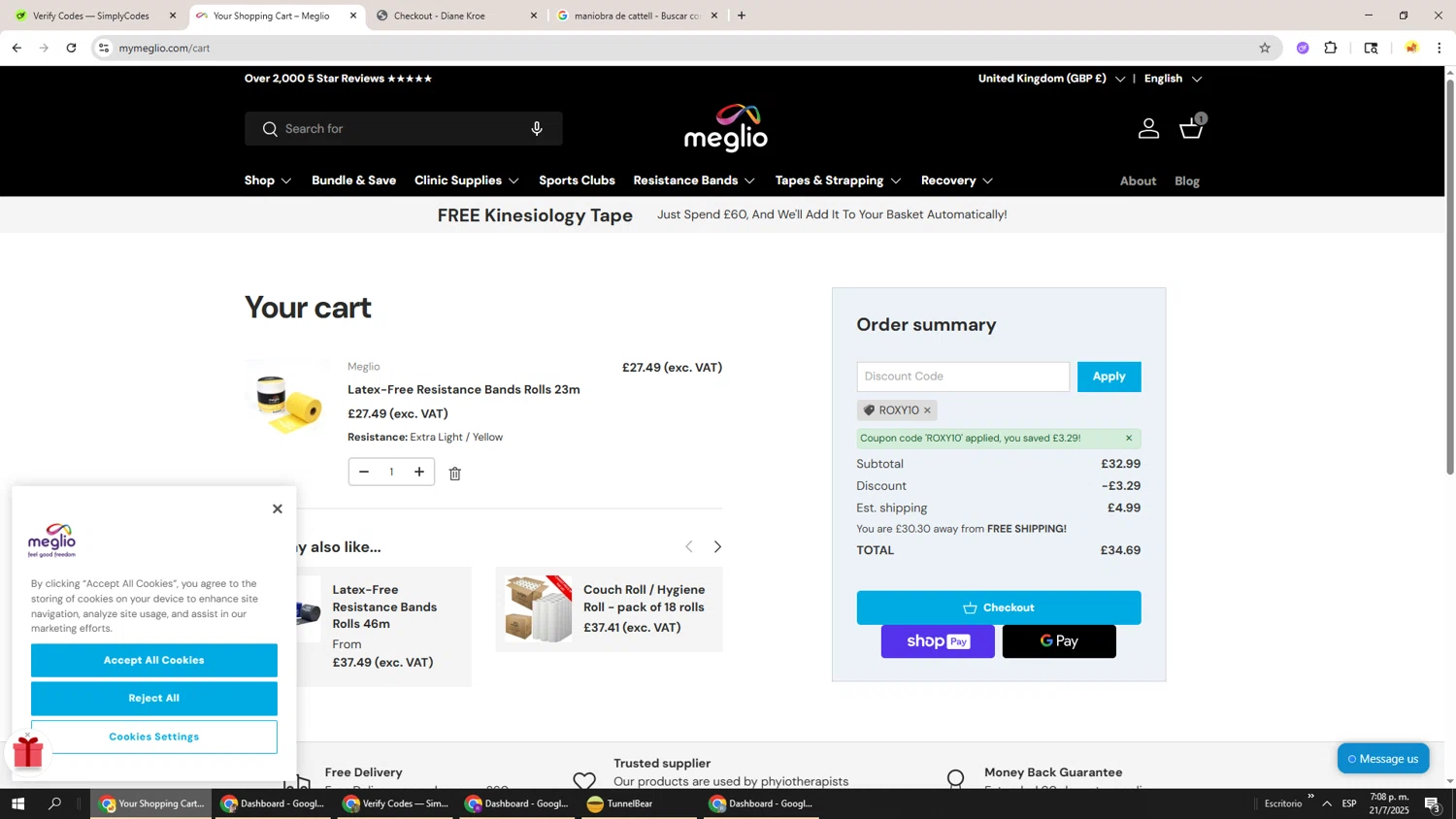1456x819 pixels.
Task: Click the yellow resistance band thumbnail
Action: click(x=288, y=402)
